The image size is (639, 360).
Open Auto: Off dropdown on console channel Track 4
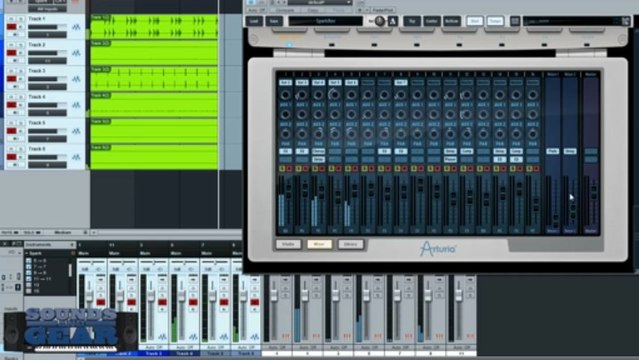click(x=185, y=347)
